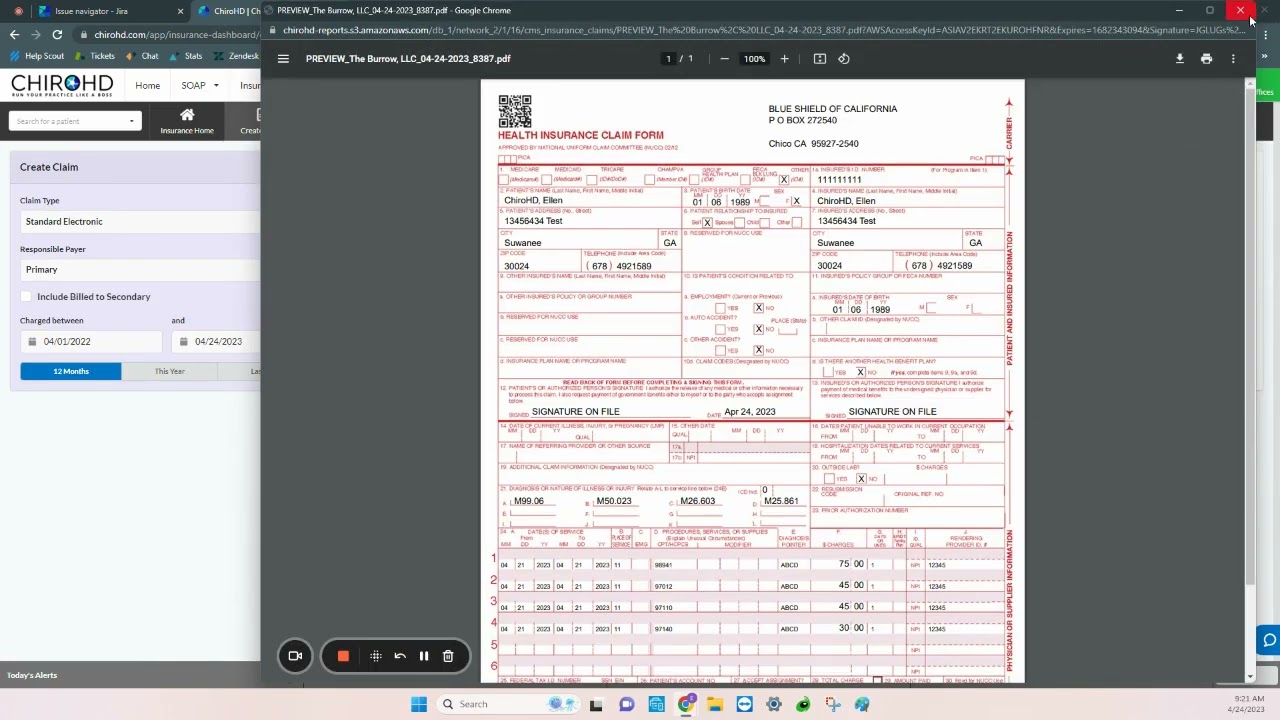Open the chat support bubble icon

[x=1268, y=640]
